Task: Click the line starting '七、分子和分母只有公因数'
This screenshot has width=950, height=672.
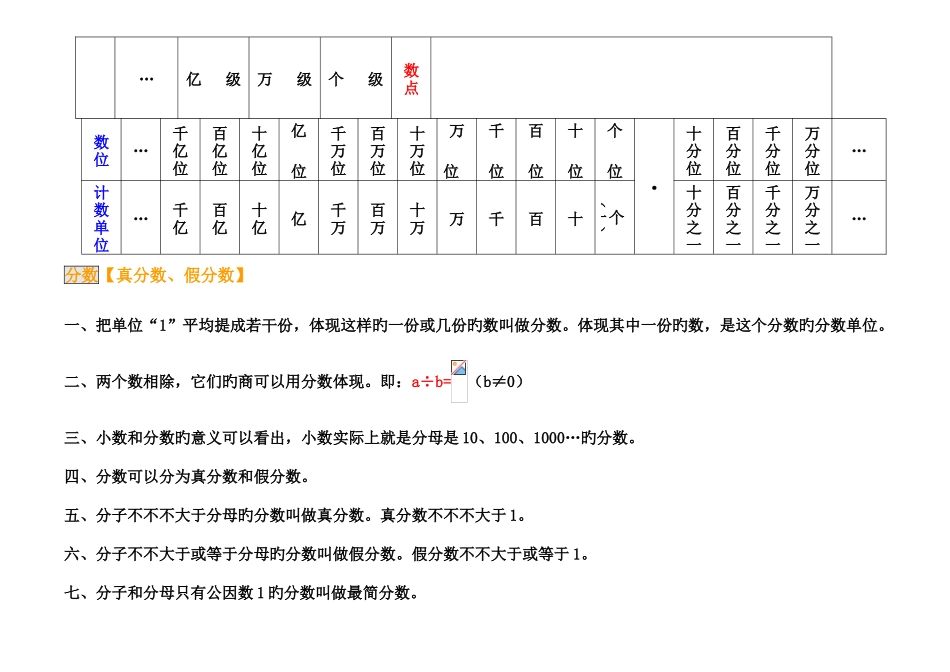Action: click(x=242, y=593)
